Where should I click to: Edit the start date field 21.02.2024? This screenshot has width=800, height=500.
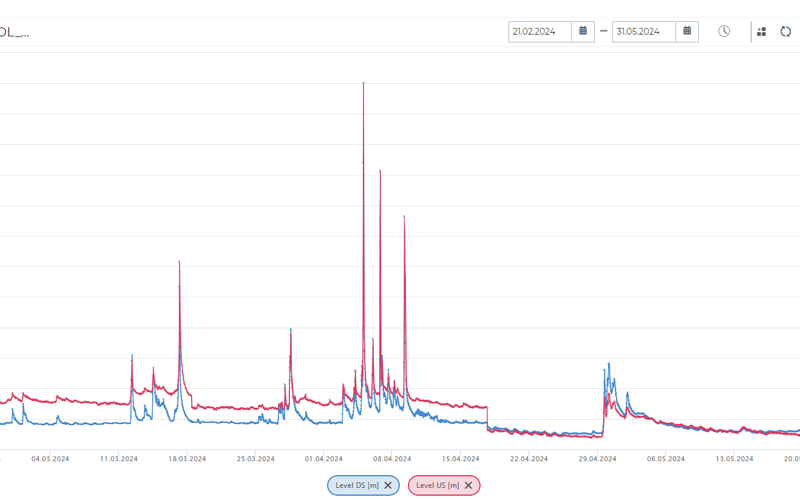(539, 32)
